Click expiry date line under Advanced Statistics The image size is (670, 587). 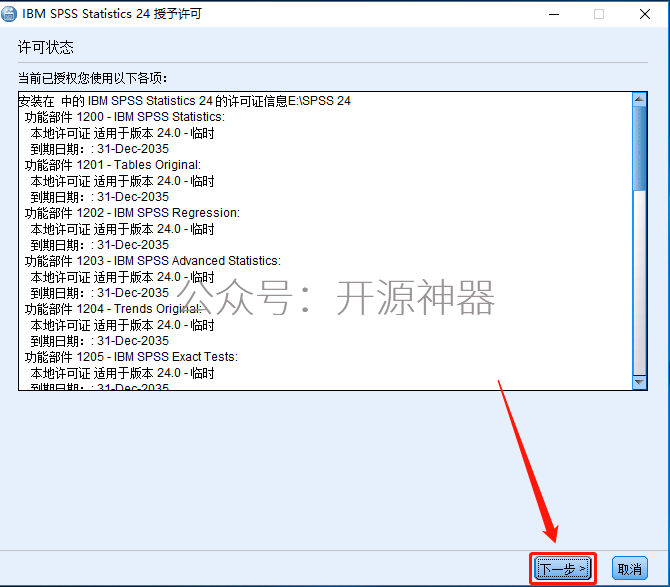click(100, 293)
